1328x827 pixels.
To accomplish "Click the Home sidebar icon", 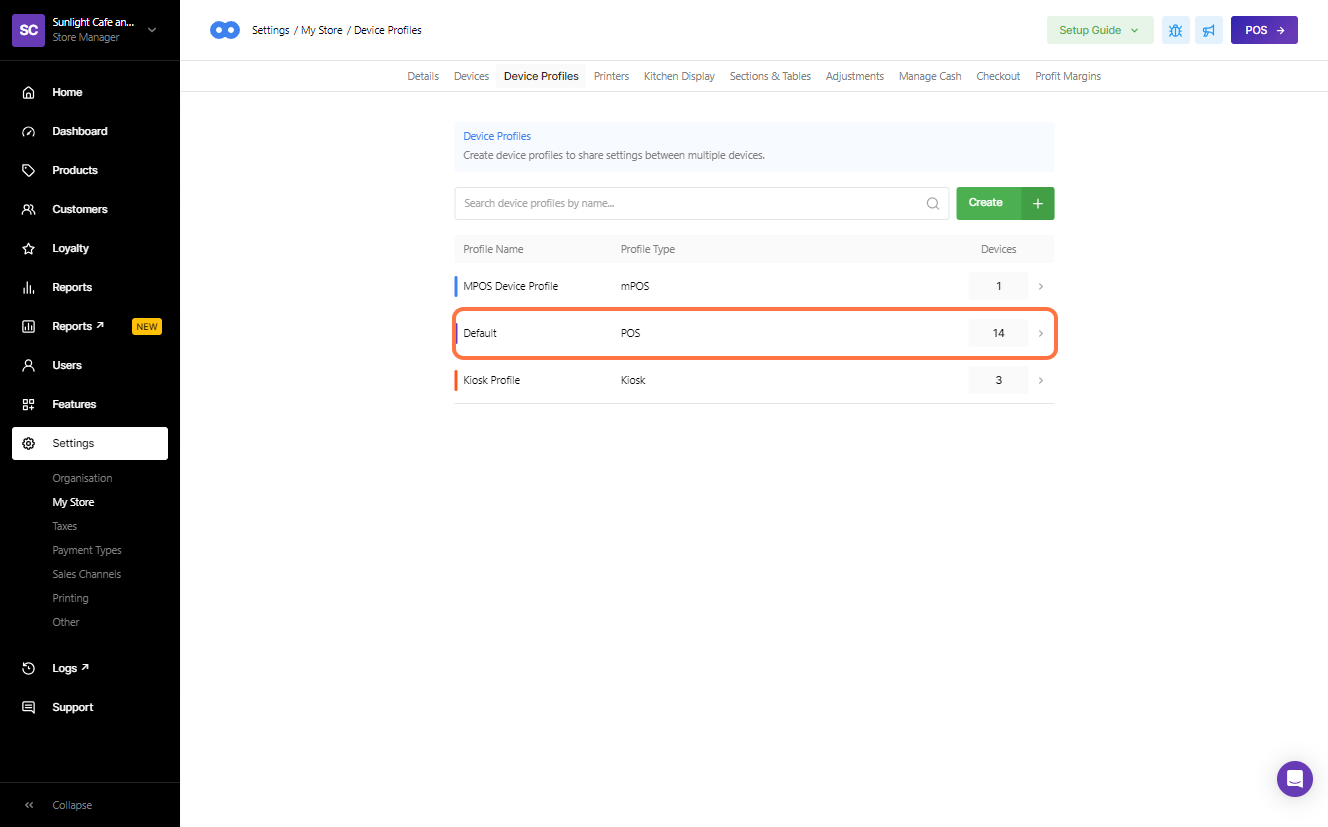I will (x=29, y=92).
